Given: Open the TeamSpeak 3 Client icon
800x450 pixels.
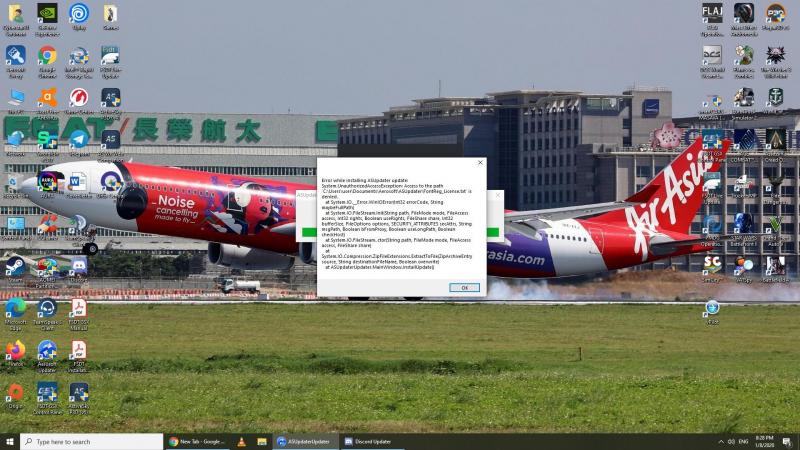Looking at the screenshot, I should tap(47, 314).
